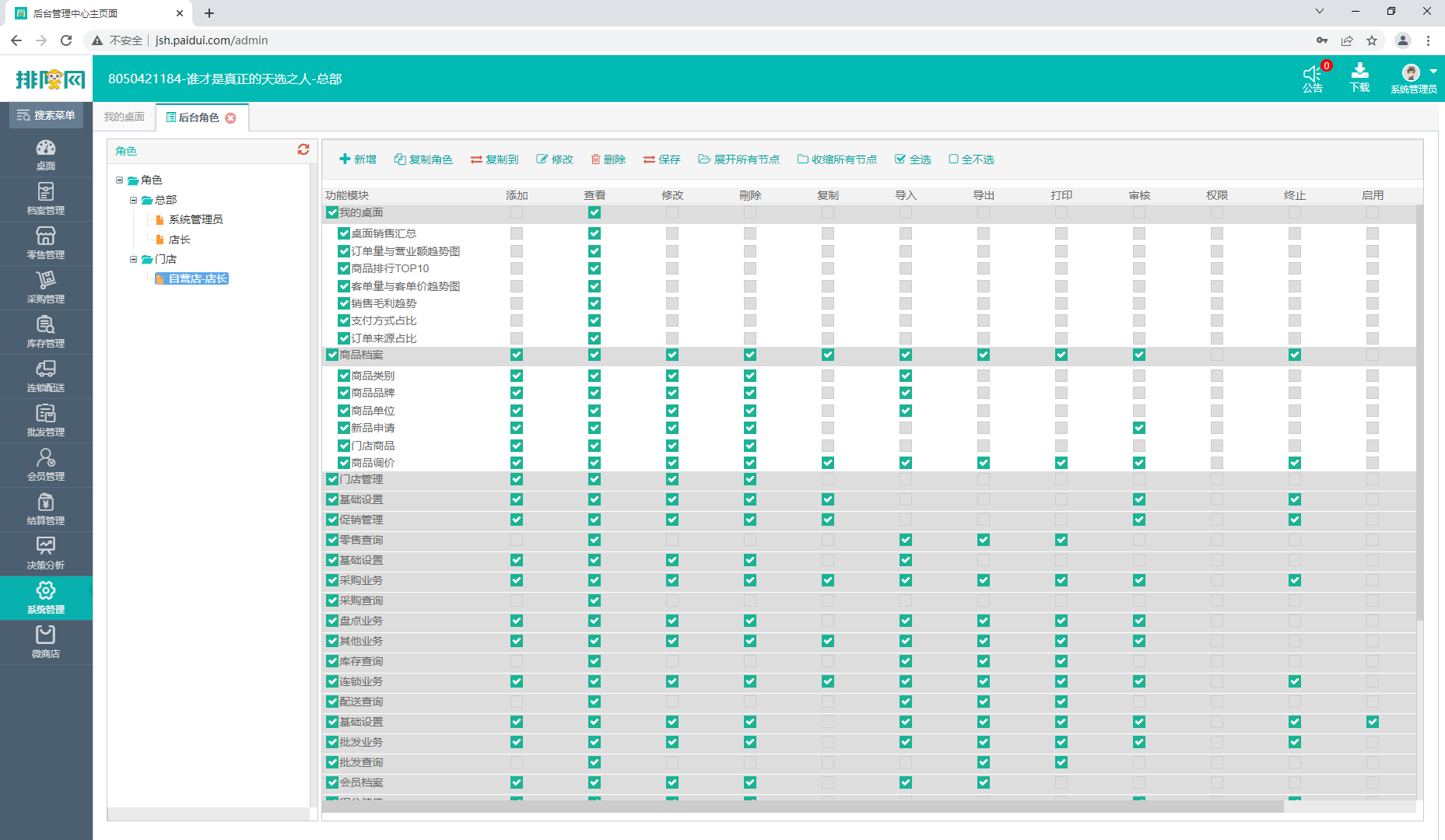
Task: Go back in browser history
Action: tap(16, 40)
